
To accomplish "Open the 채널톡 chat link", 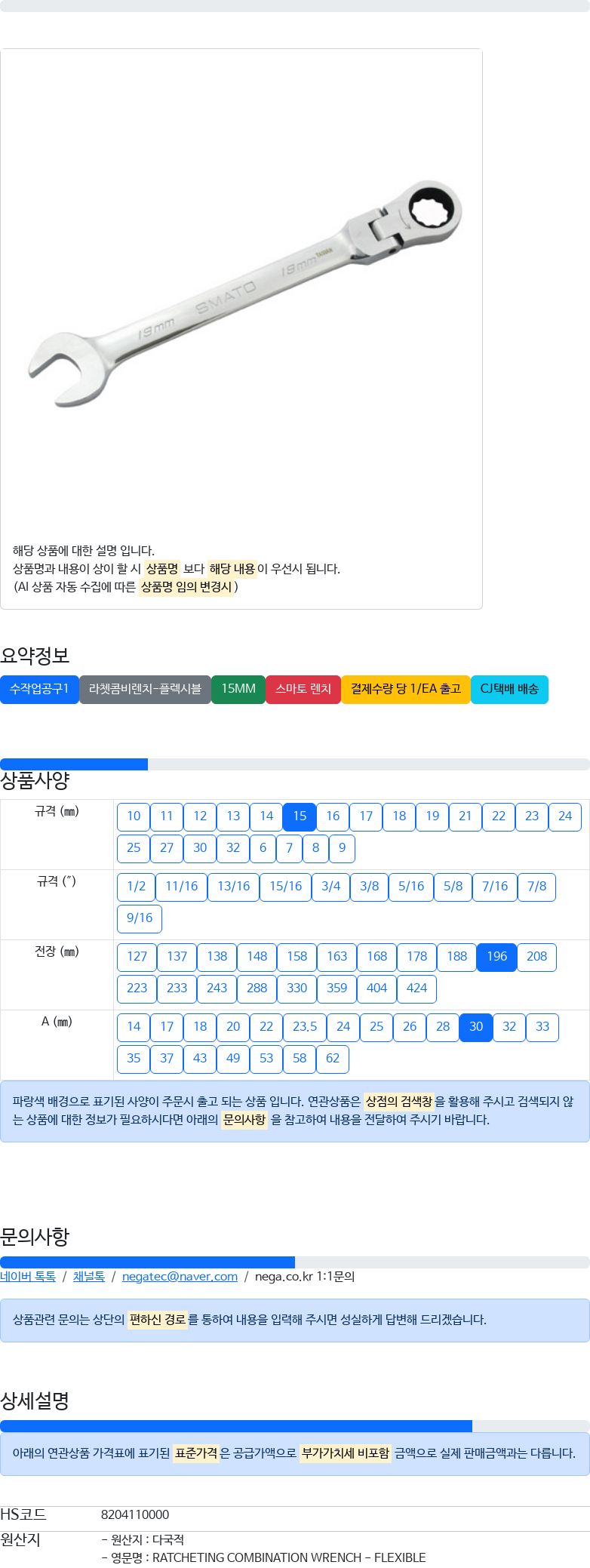I will (x=89, y=1277).
